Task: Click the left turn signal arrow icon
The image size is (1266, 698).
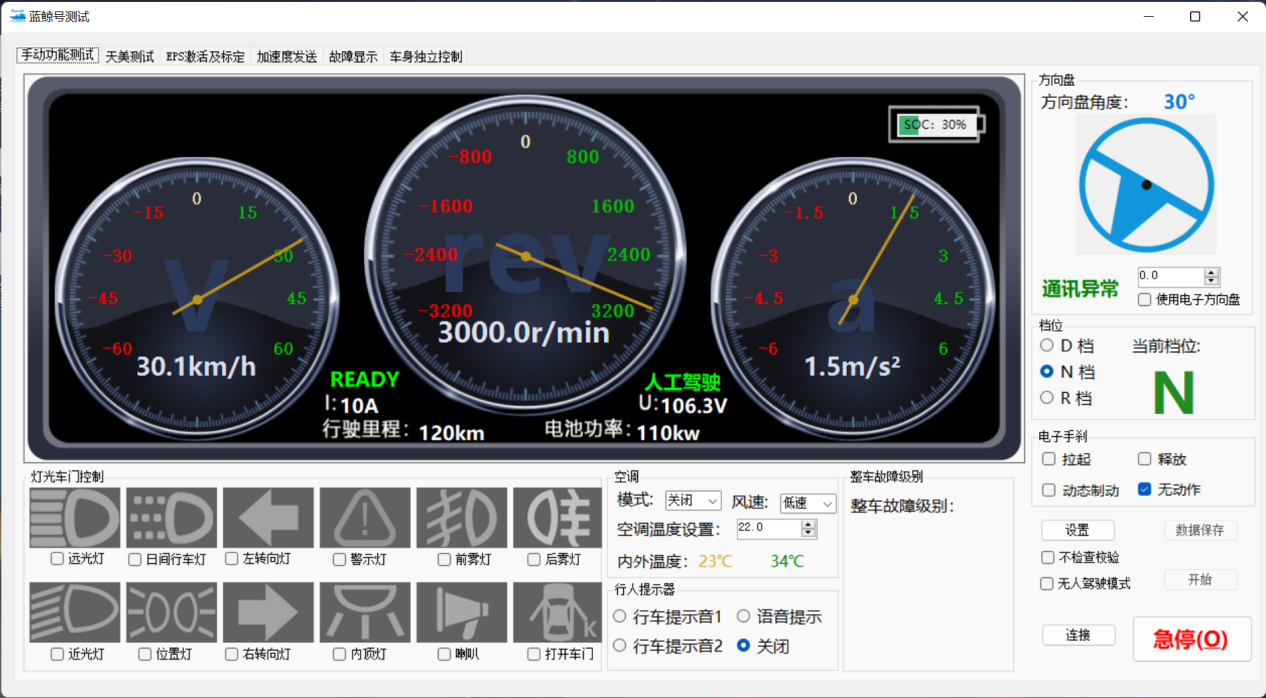Action: 268,517
